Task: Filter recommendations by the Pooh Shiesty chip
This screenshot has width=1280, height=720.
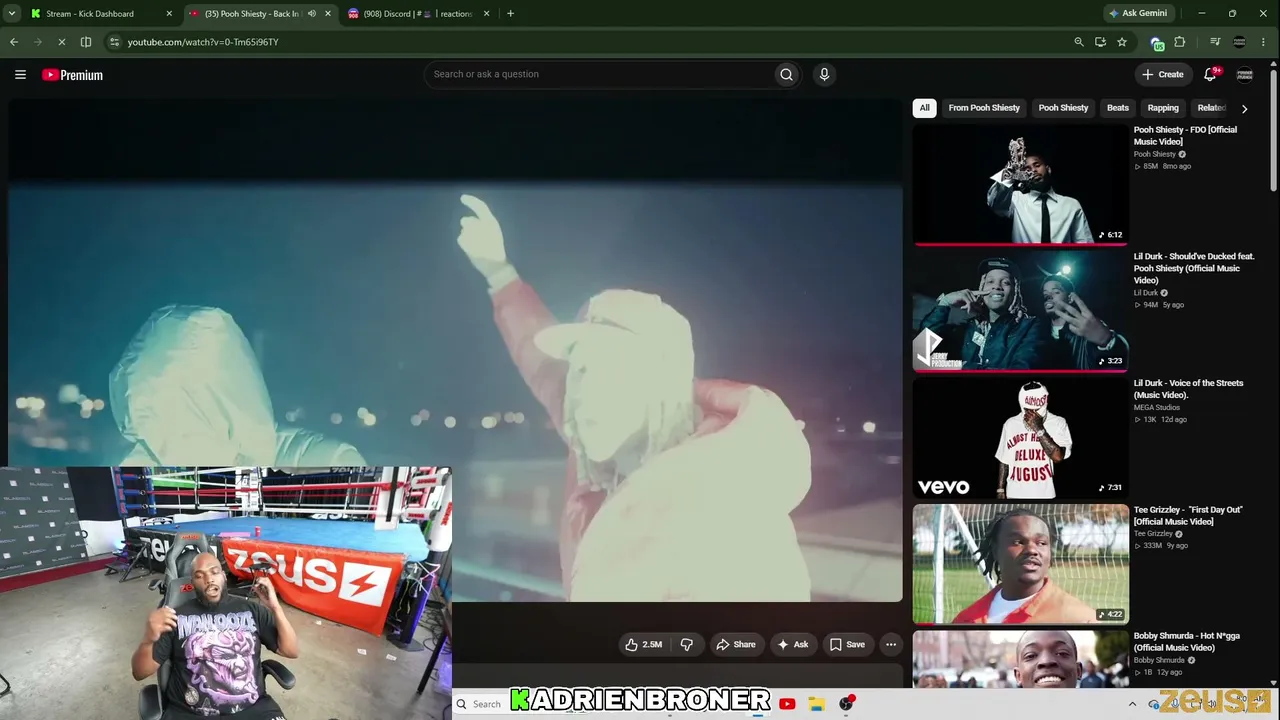Action: tap(1063, 108)
